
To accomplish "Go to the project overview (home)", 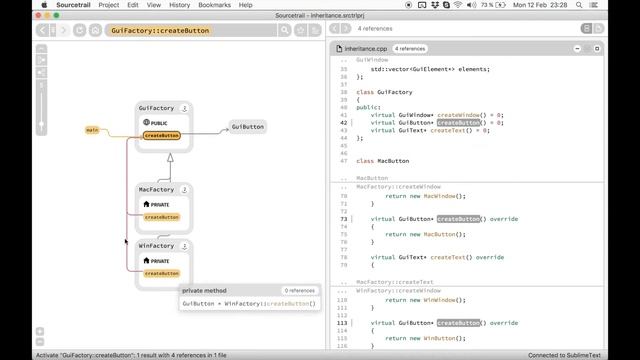I will pyautogui.click(x=96, y=30).
